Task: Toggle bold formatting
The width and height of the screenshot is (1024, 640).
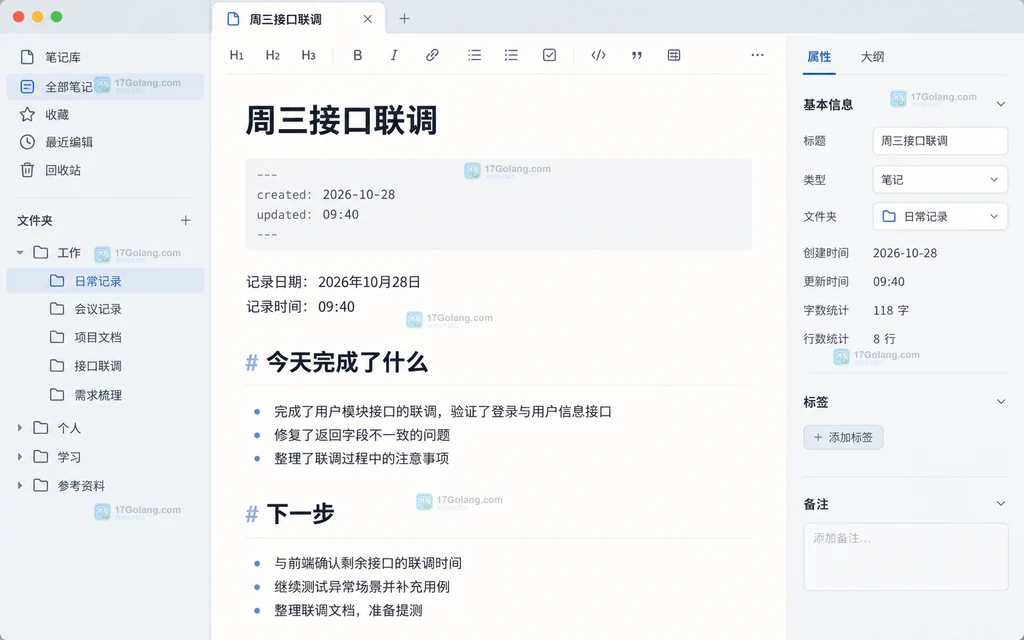Action: pos(357,56)
